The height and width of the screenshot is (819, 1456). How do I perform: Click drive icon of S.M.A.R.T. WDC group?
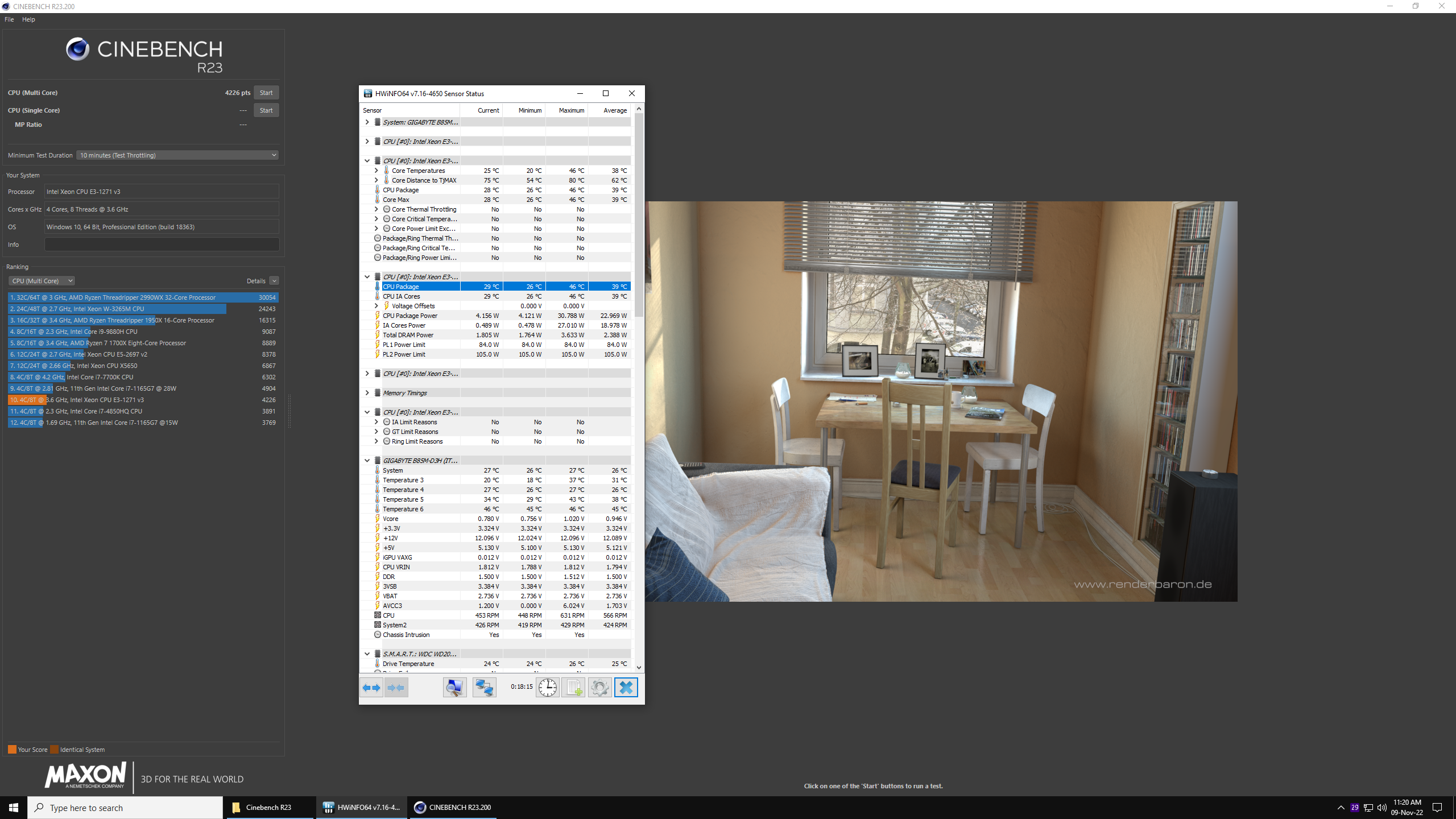point(377,654)
